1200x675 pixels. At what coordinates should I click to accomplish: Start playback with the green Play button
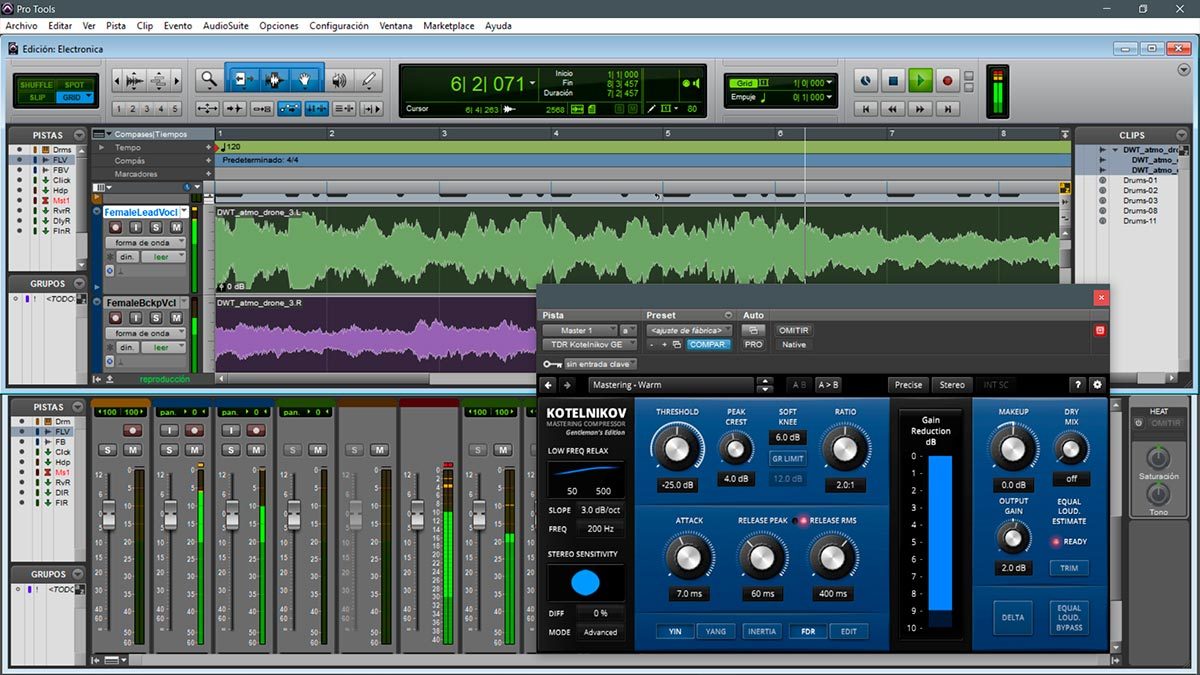[x=921, y=81]
